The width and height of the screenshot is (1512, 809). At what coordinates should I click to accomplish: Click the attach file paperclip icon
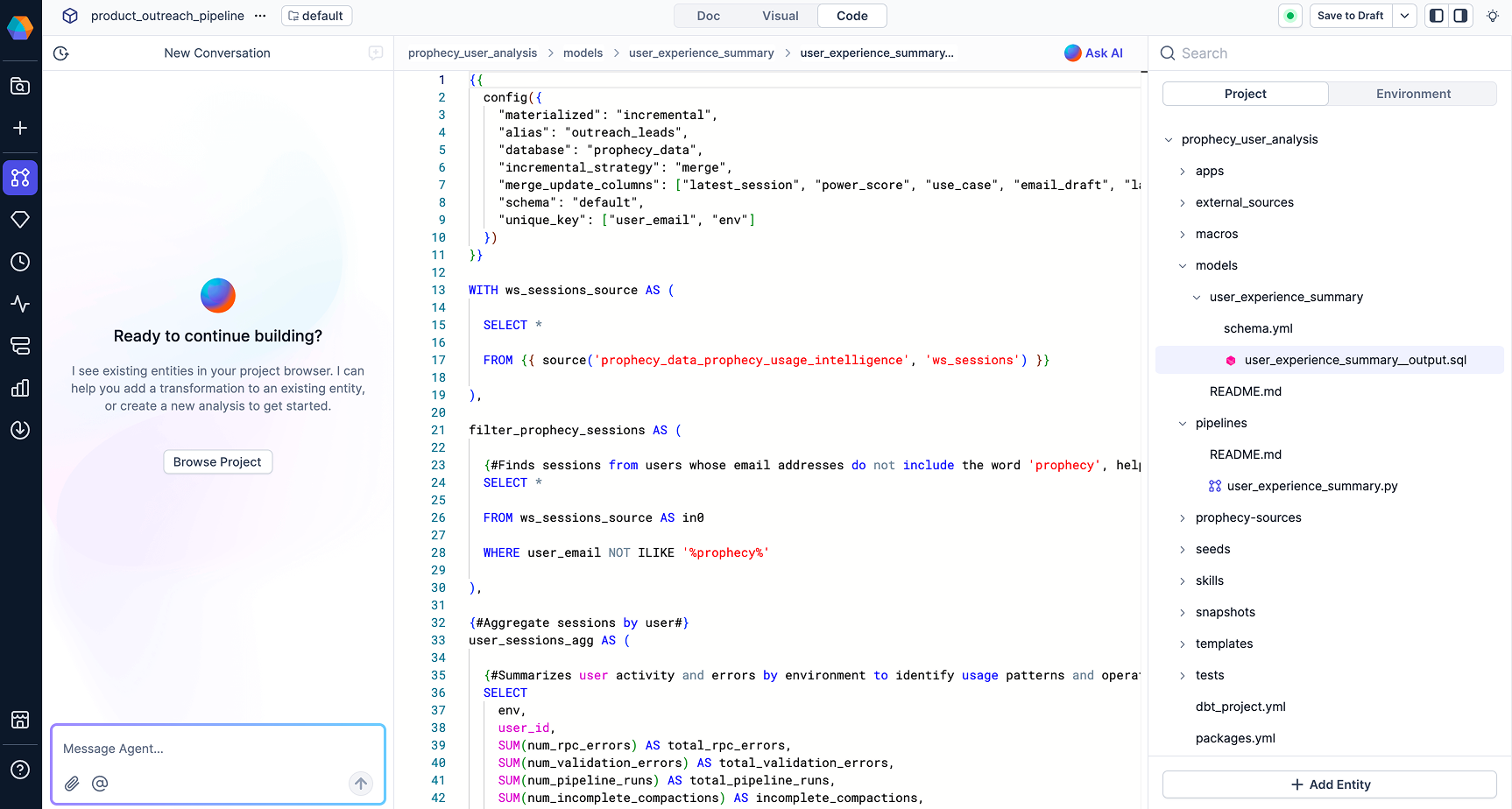72,784
